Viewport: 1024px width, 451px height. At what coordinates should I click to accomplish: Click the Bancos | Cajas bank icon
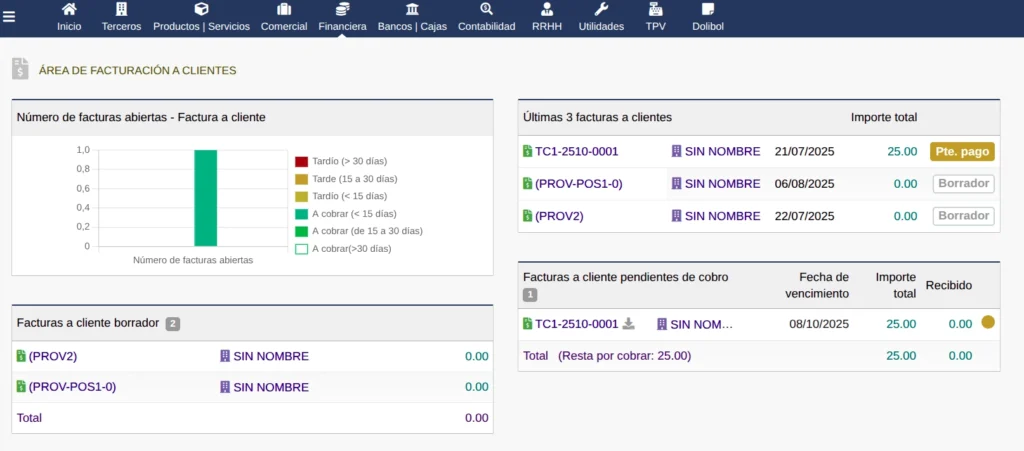(x=412, y=9)
